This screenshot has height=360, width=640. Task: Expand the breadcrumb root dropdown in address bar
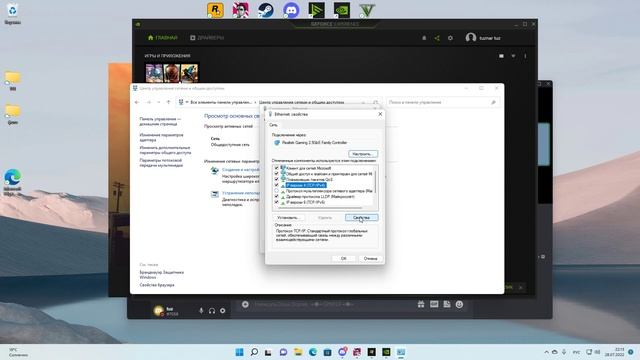187,102
